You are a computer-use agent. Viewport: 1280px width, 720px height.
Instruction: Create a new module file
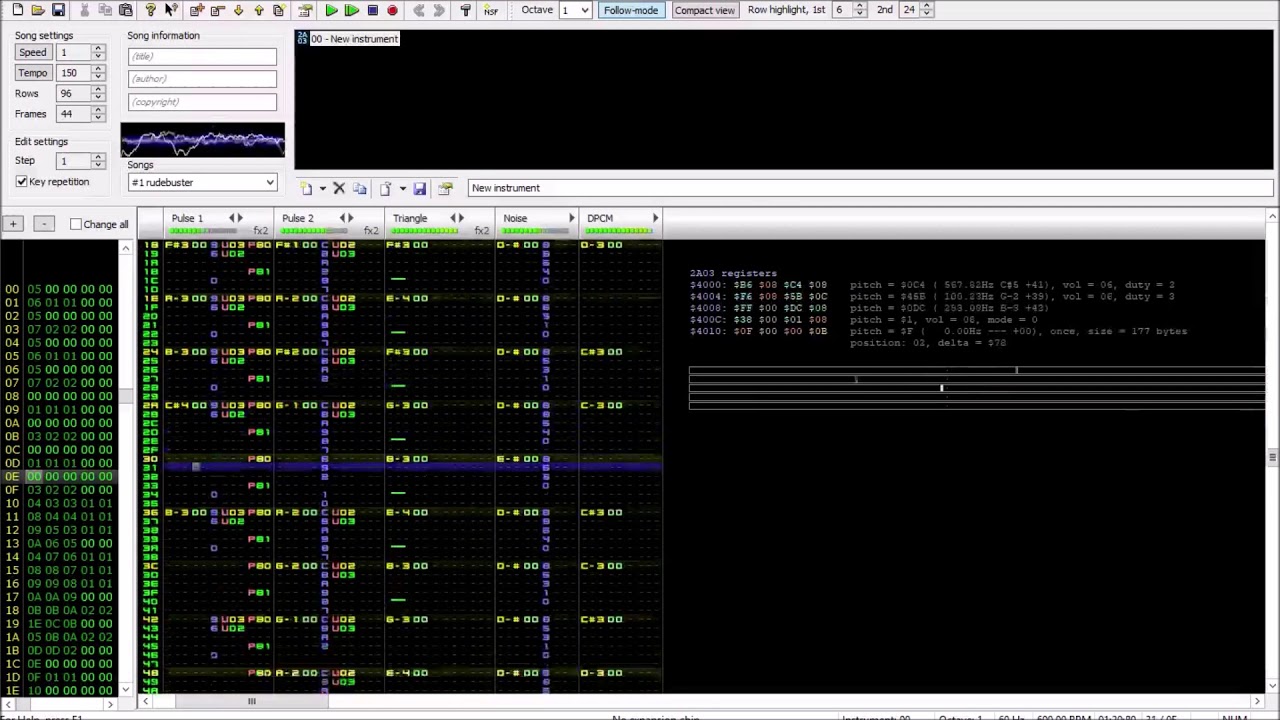pos(17,10)
